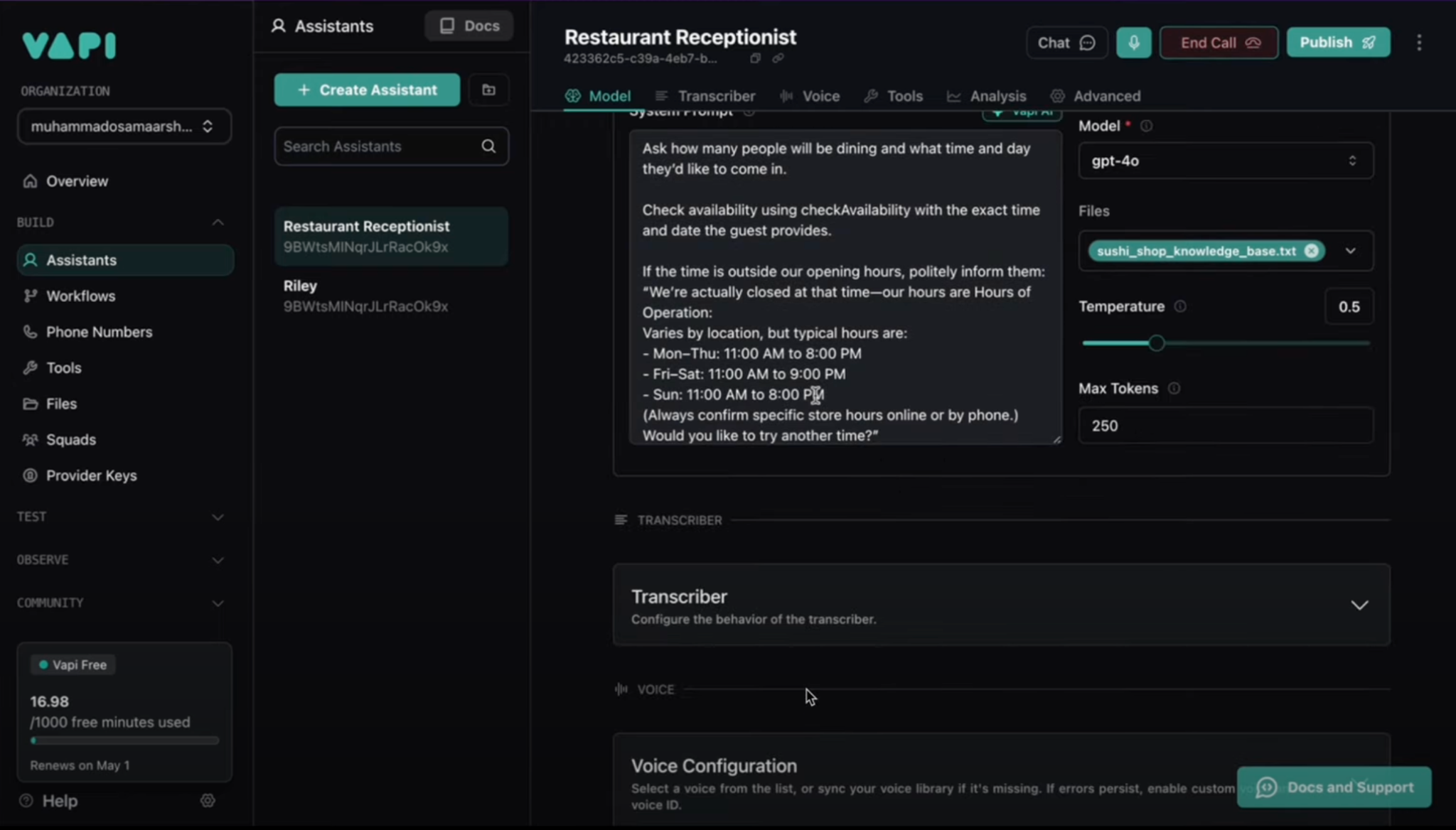Click the Temperature info icon
Viewport: 1456px width, 830px height.
click(x=1180, y=306)
